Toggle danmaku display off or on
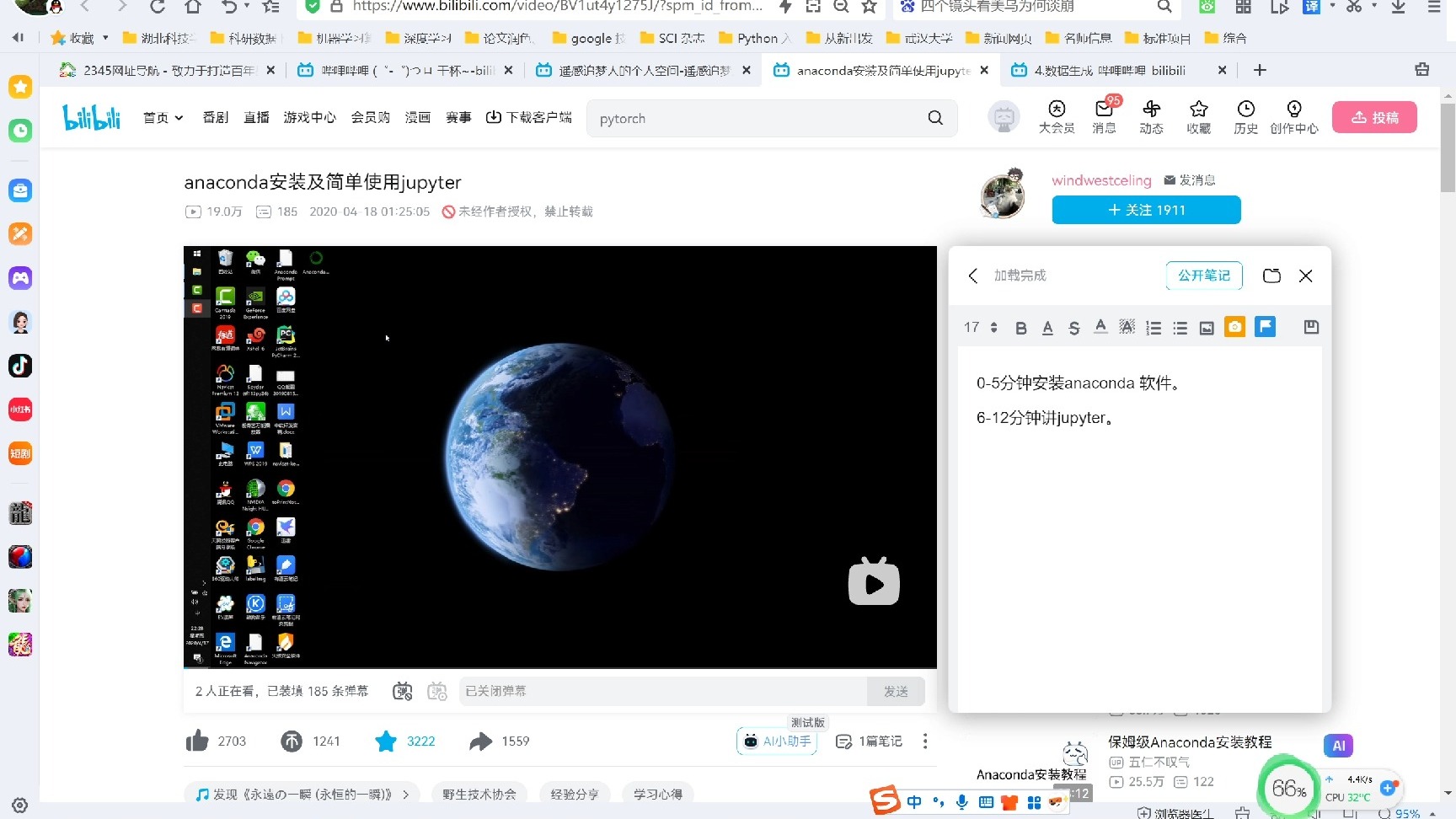The height and width of the screenshot is (819, 1456). 402,691
